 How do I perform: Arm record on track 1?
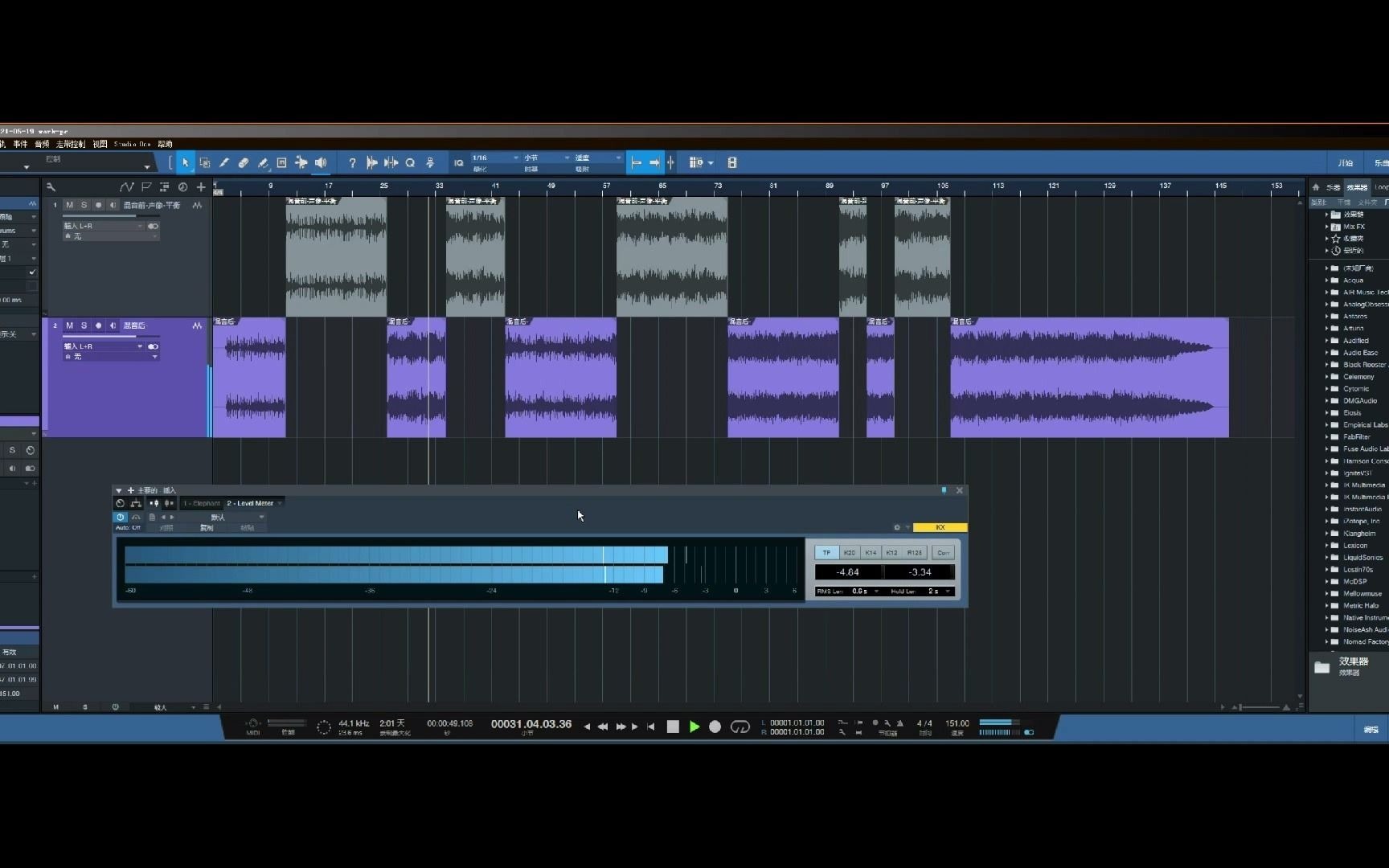pos(98,206)
